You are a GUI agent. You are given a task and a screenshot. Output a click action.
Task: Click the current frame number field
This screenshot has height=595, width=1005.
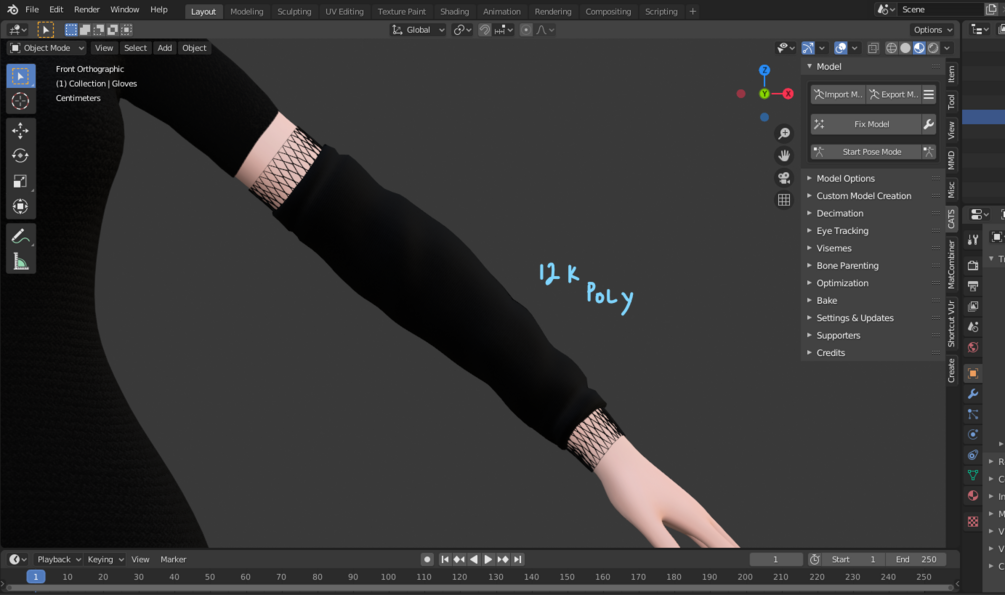click(x=776, y=559)
